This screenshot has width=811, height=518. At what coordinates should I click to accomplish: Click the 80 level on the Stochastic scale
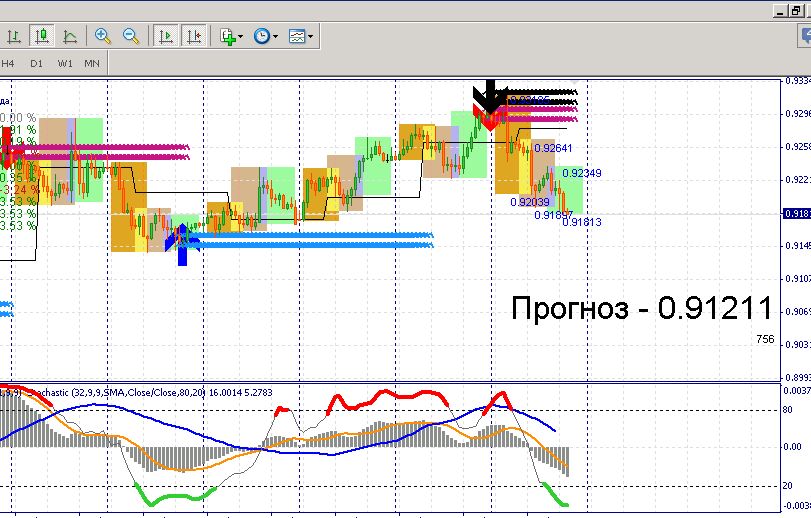[x=787, y=410]
